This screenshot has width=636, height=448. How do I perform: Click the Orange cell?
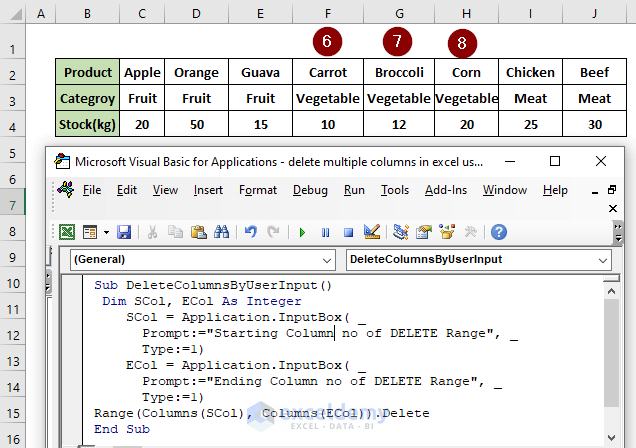tap(197, 72)
